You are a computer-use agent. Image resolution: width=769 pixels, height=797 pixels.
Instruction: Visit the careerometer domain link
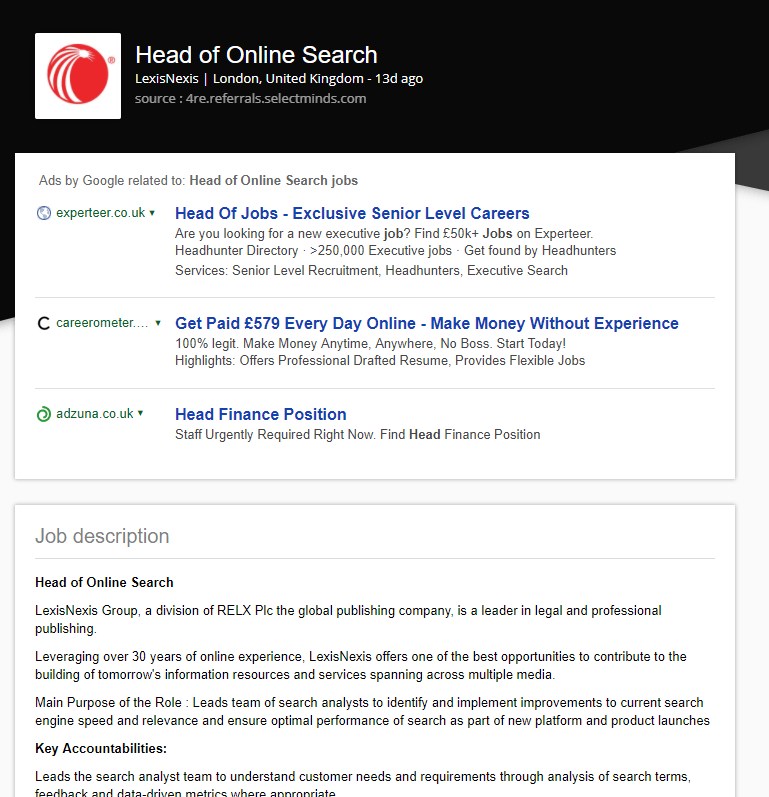tap(102, 323)
